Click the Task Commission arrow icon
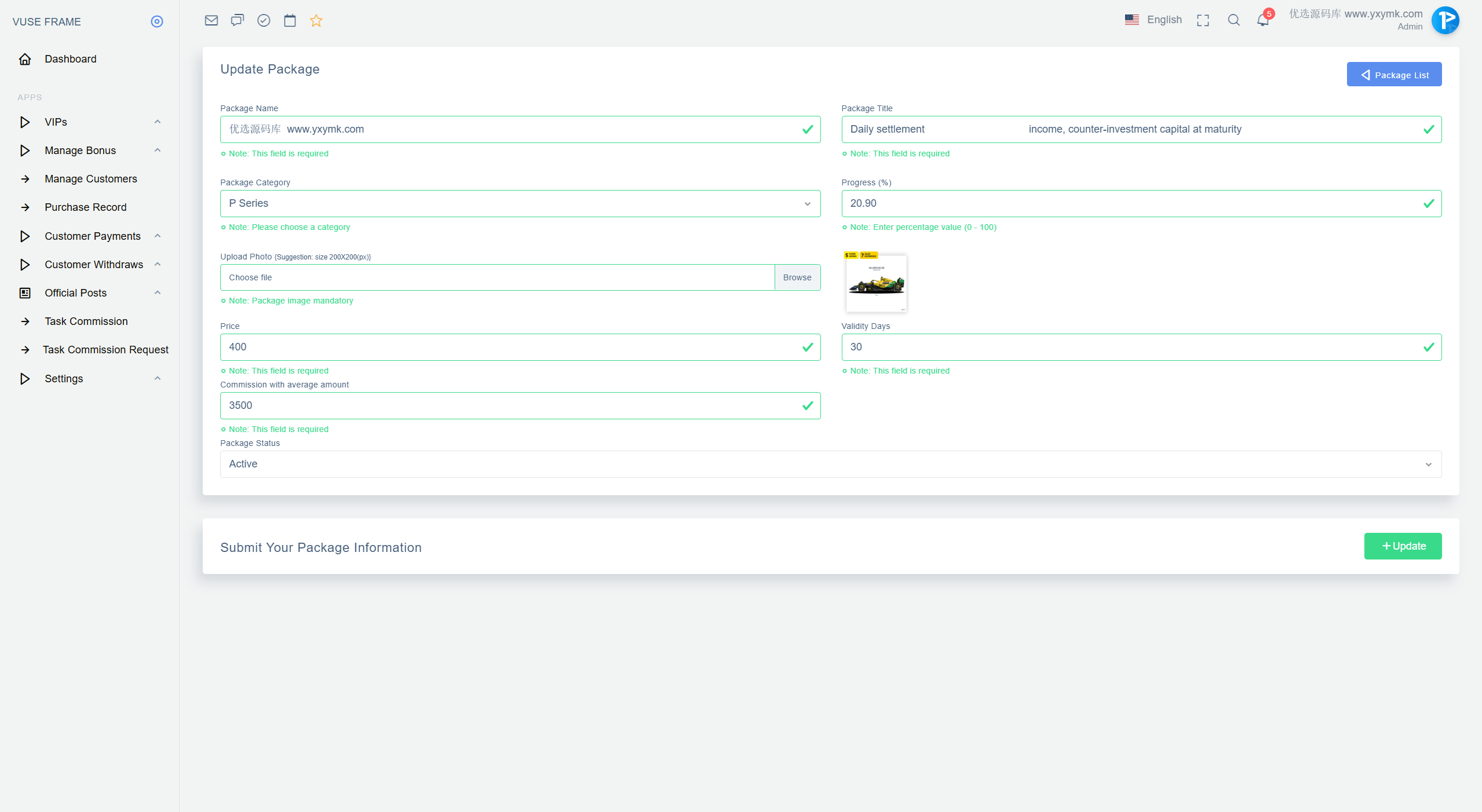Image resolution: width=1482 pixels, height=812 pixels. click(x=25, y=321)
